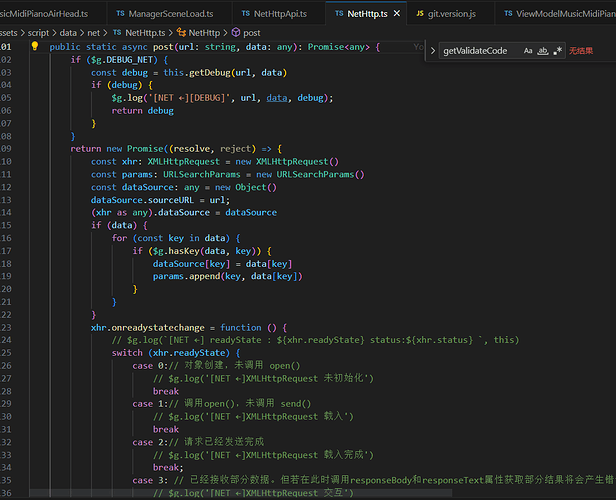Click 'case 2:' label in switch
The image size is (616, 500).
tap(150, 442)
